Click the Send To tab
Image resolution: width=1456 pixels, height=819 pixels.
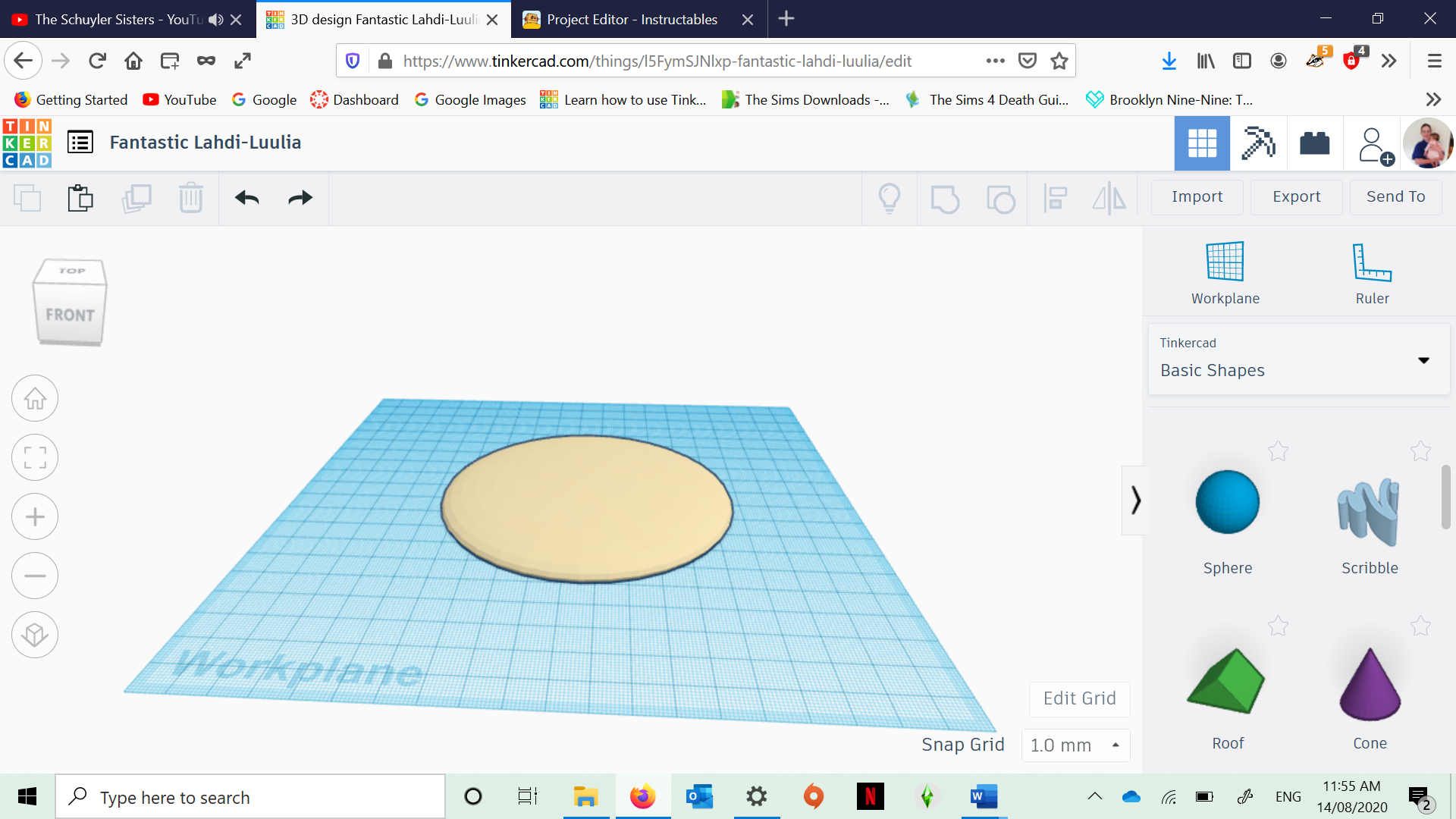pyautogui.click(x=1396, y=196)
